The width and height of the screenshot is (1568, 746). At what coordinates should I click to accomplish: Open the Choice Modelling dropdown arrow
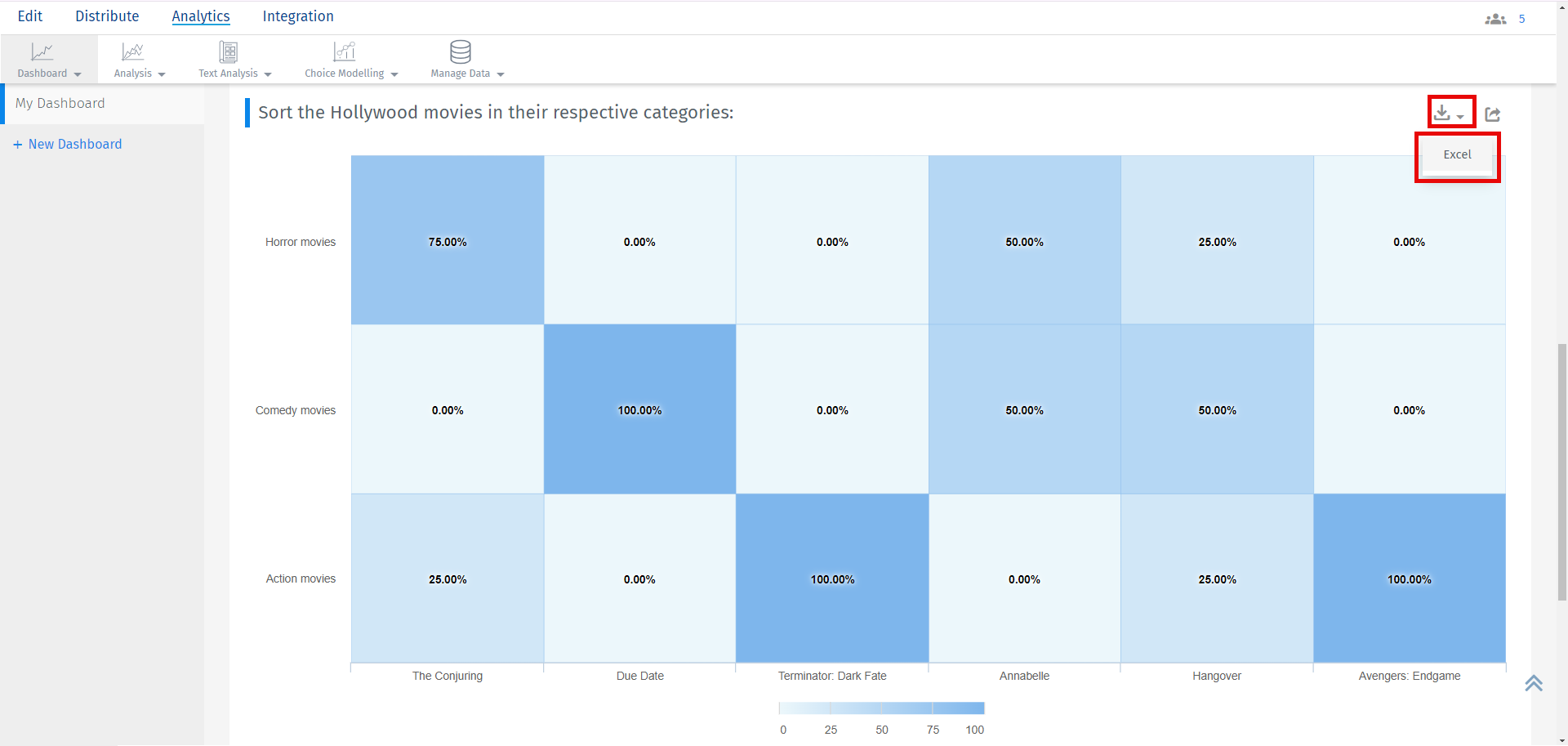pyautogui.click(x=394, y=74)
